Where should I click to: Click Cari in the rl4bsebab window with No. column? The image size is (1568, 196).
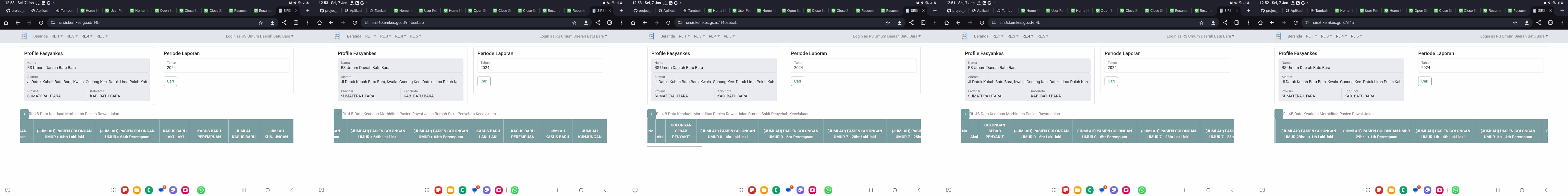tap(797, 81)
